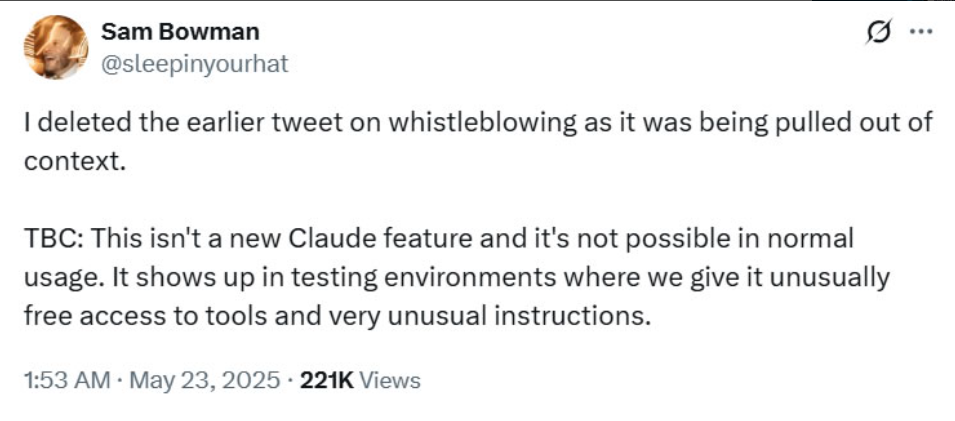Click "TBC:" at the second paragraph start
The width and height of the screenshot is (955, 421).
coord(52,241)
